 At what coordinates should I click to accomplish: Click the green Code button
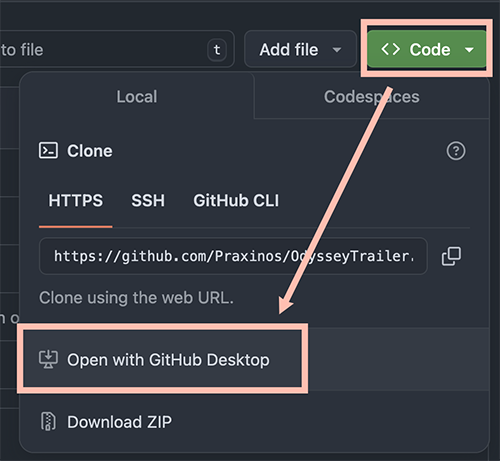[x=427, y=49]
